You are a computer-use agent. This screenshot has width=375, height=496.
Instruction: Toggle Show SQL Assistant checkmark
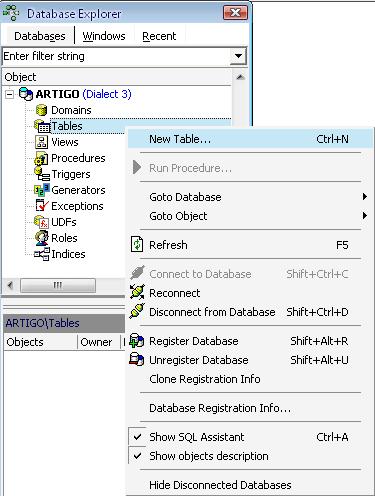(137, 436)
